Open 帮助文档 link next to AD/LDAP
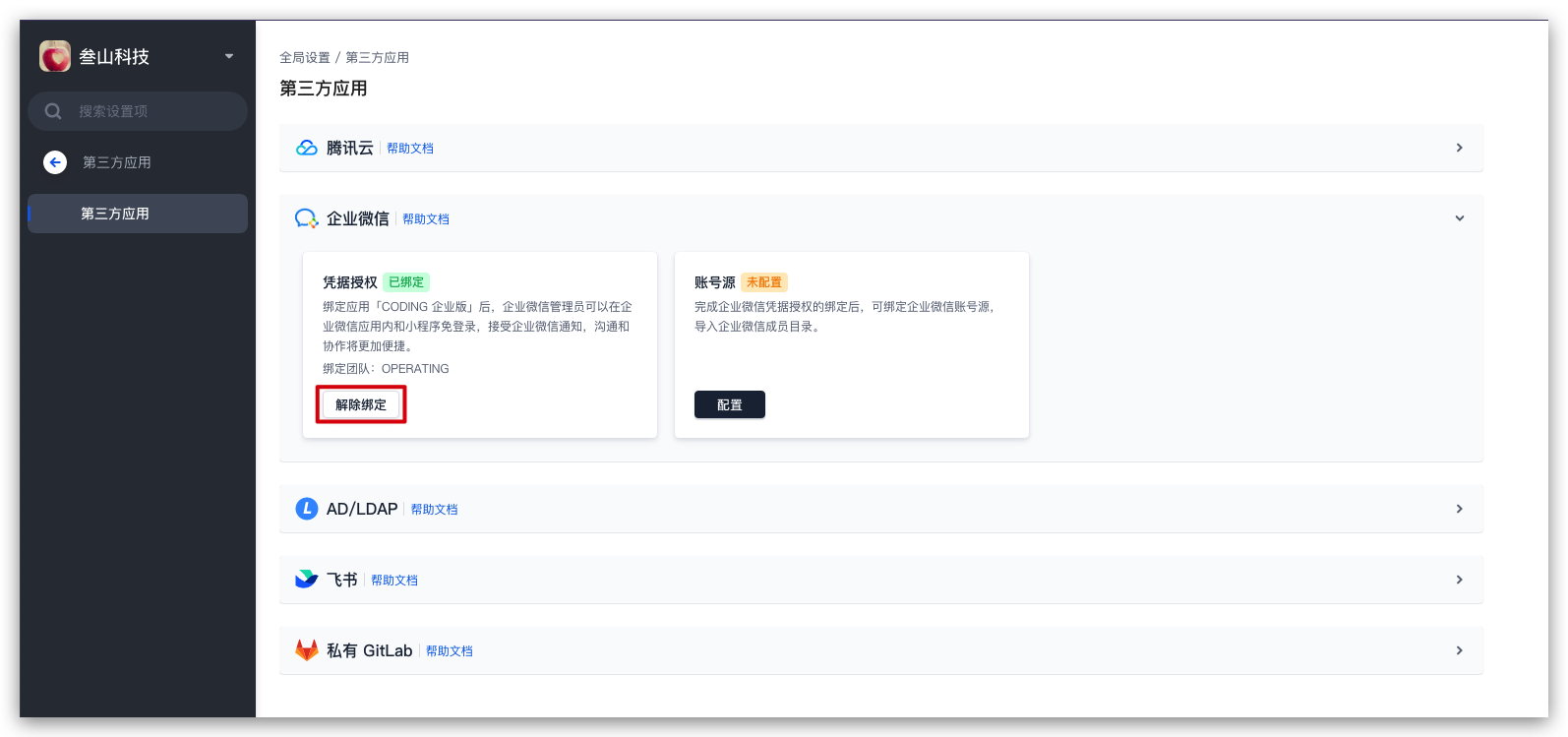The height and width of the screenshot is (737, 1568). click(434, 510)
